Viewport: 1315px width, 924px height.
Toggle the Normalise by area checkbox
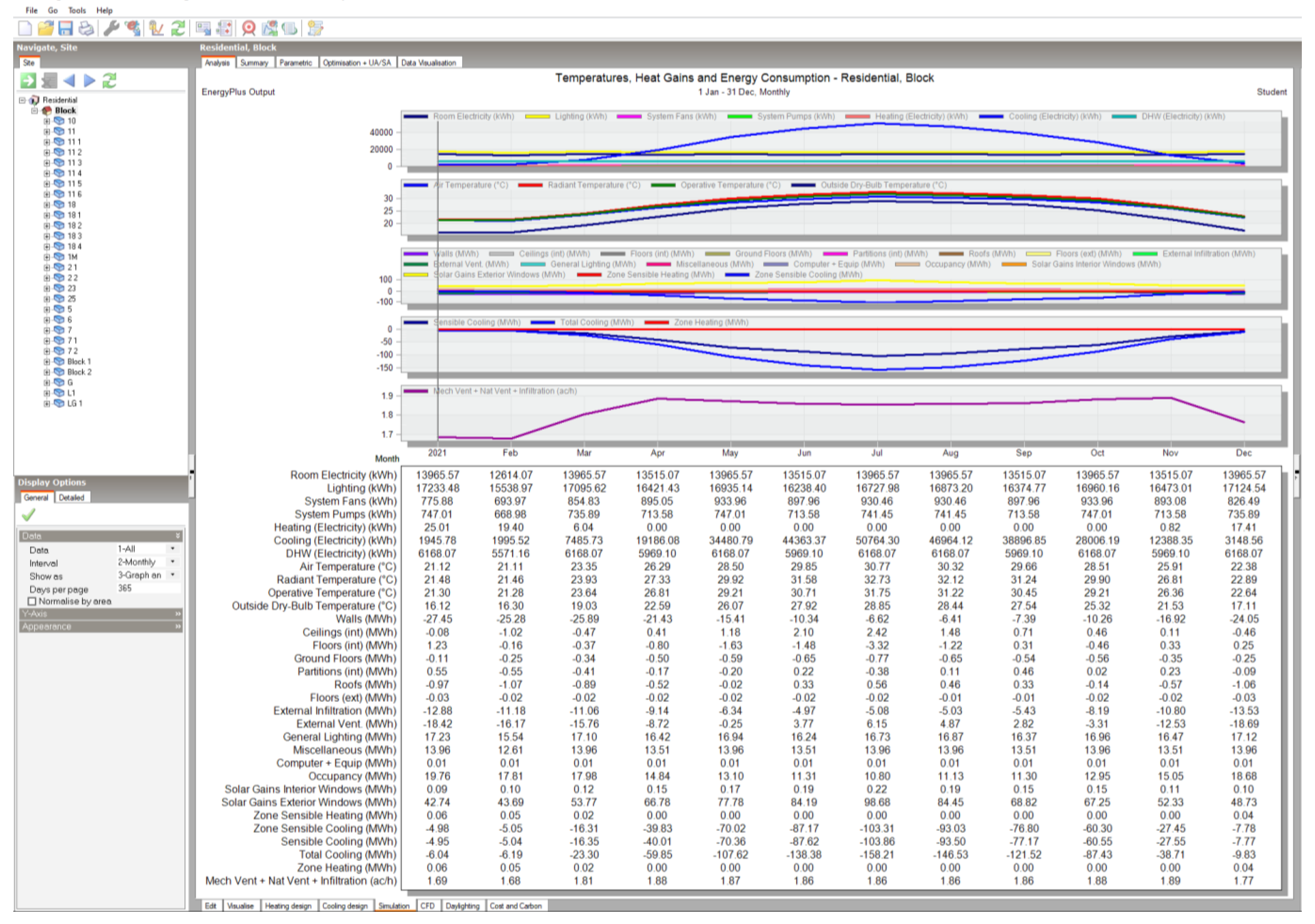[32, 601]
